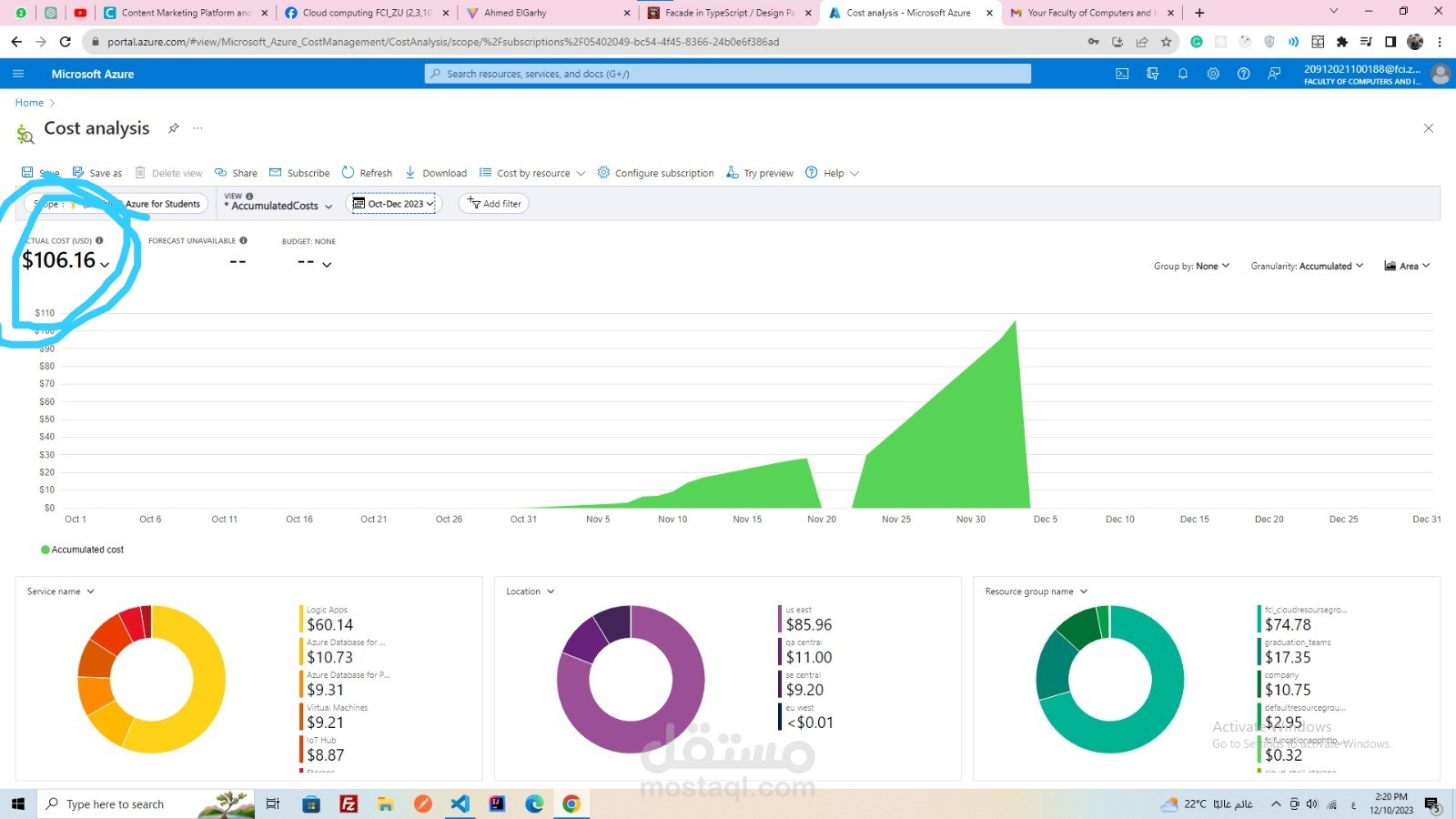Expand the Help dropdown in cost toolbar
The width and height of the screenshot is (1456, 819).
(832, 173)
